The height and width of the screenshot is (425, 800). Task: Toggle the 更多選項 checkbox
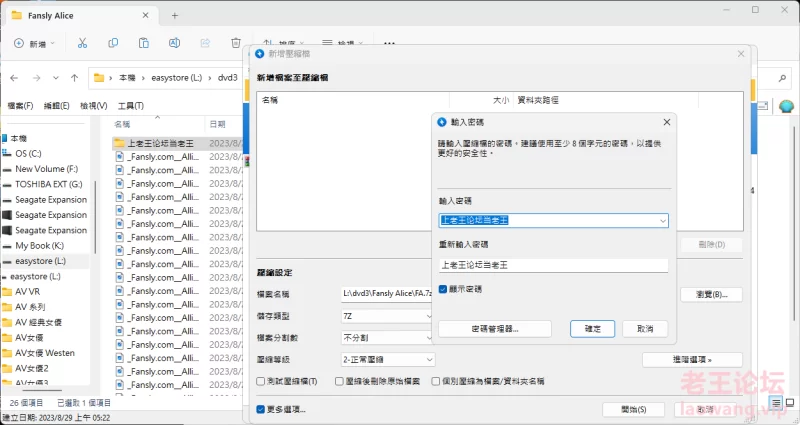(262, 409)
